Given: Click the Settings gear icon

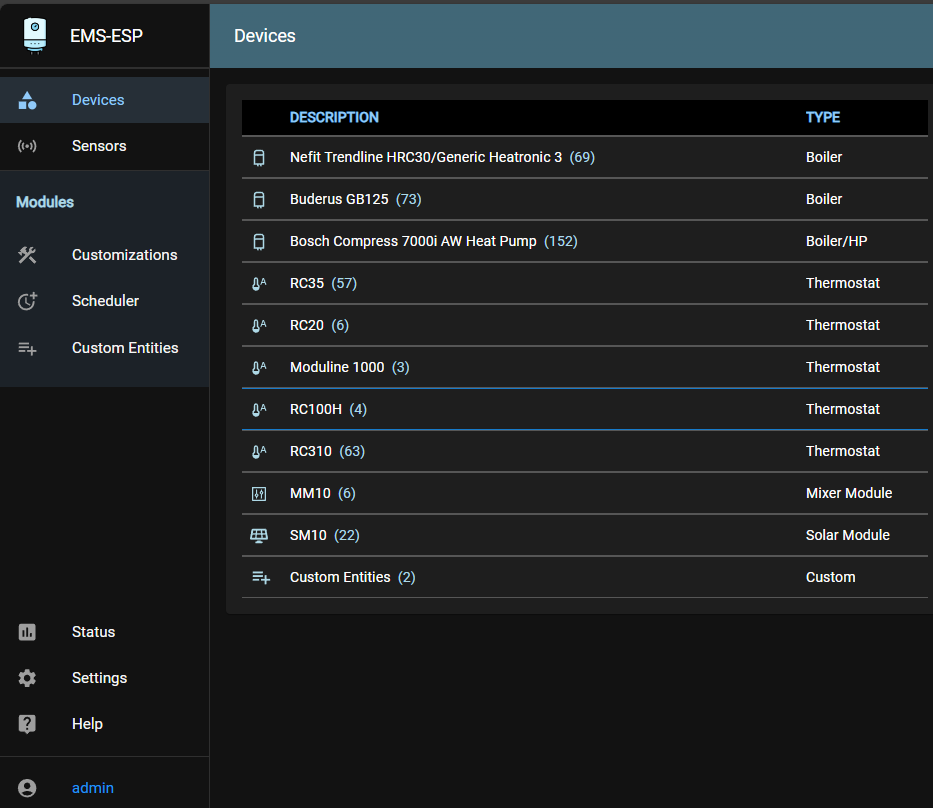Looking at the screenshot, I should (27, 678).
